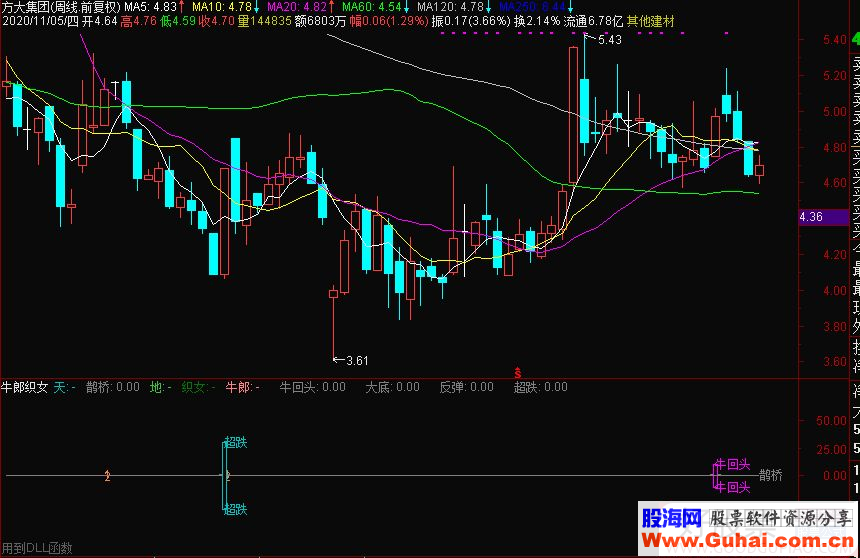Click the red $ marker on chart bottom
860x558 pixels.
click(x=517, y=373)
